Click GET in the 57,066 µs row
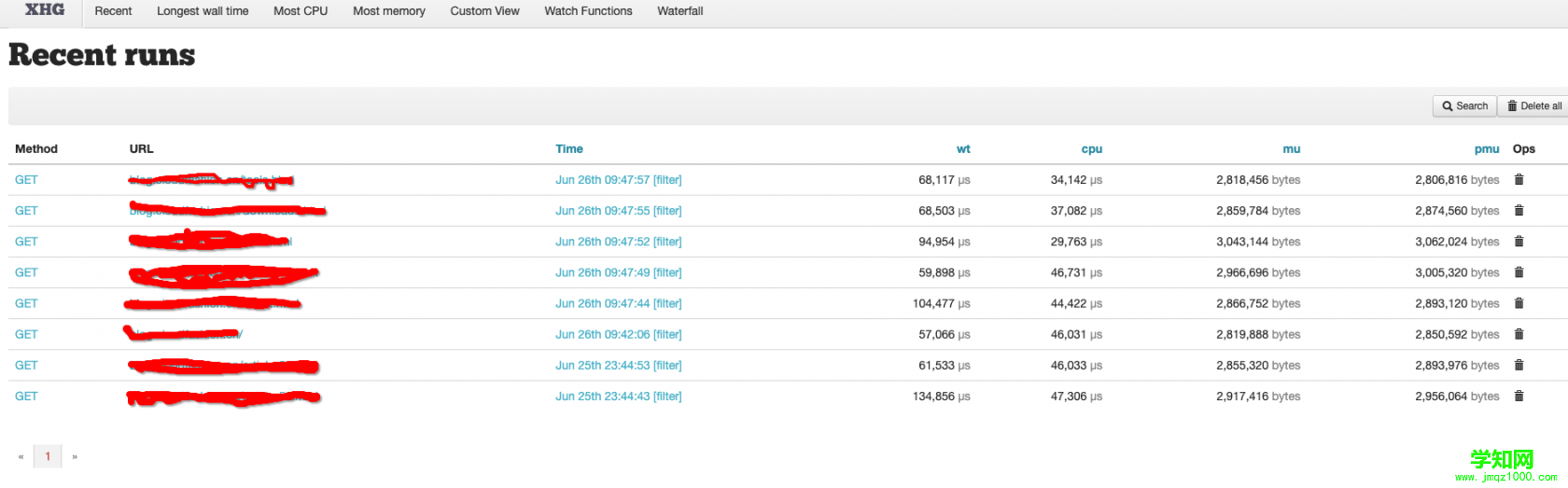Screen dimensions: 1568x488 26,333
